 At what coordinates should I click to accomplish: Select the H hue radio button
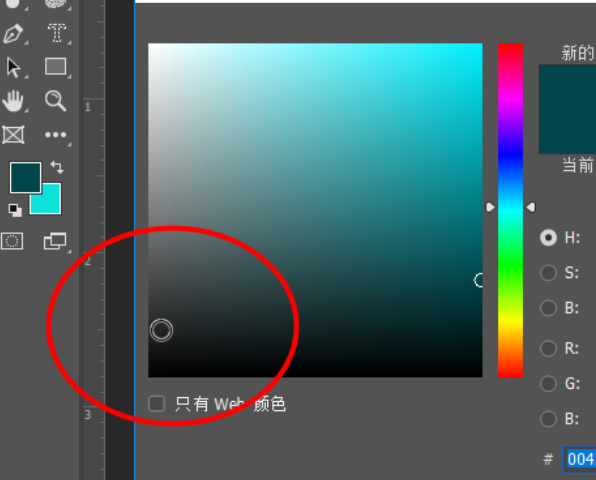pos(548,238)
